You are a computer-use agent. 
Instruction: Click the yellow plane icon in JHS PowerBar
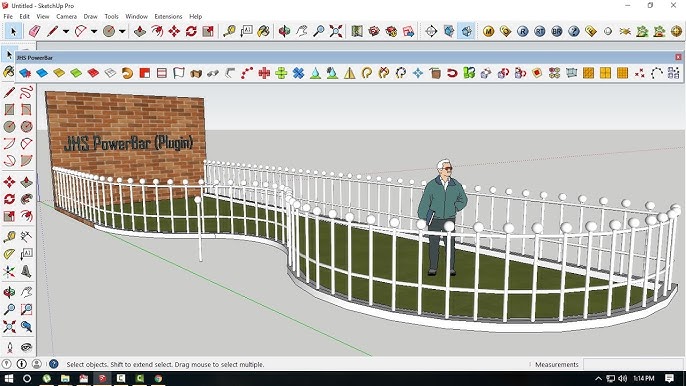pyautogui.click(x=59, y=73)
